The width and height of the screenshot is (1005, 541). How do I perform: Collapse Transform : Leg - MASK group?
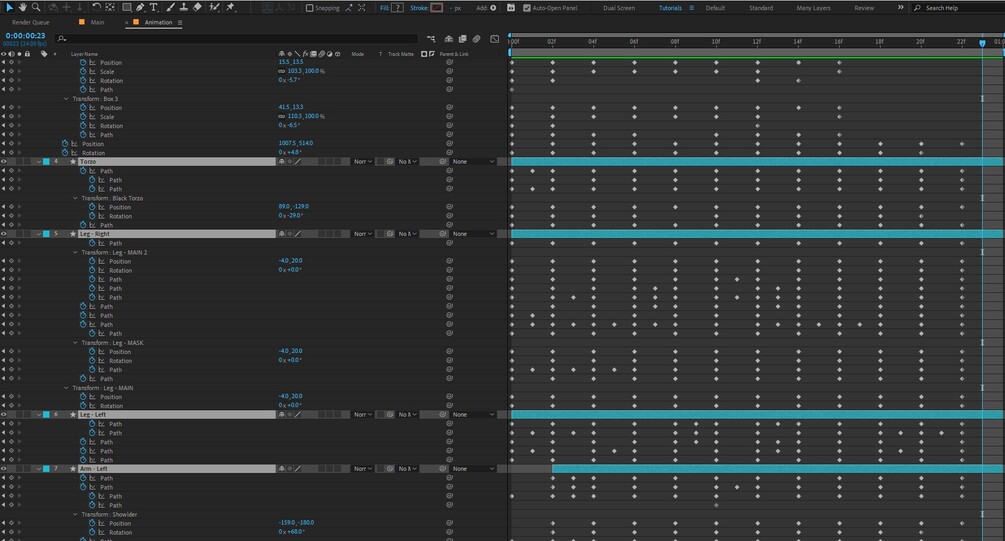(75, 343)
